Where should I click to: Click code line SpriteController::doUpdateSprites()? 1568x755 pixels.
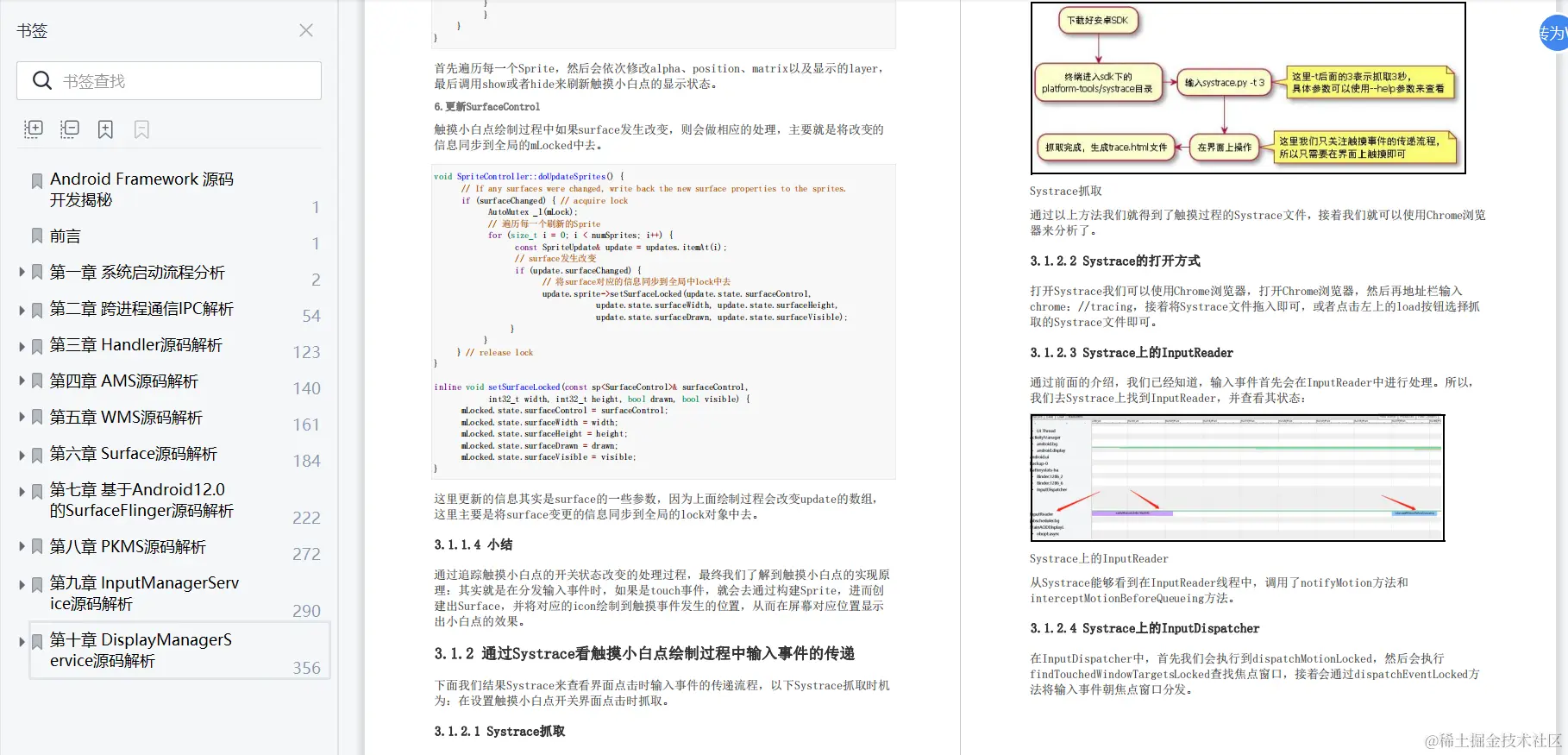(529, 176)
